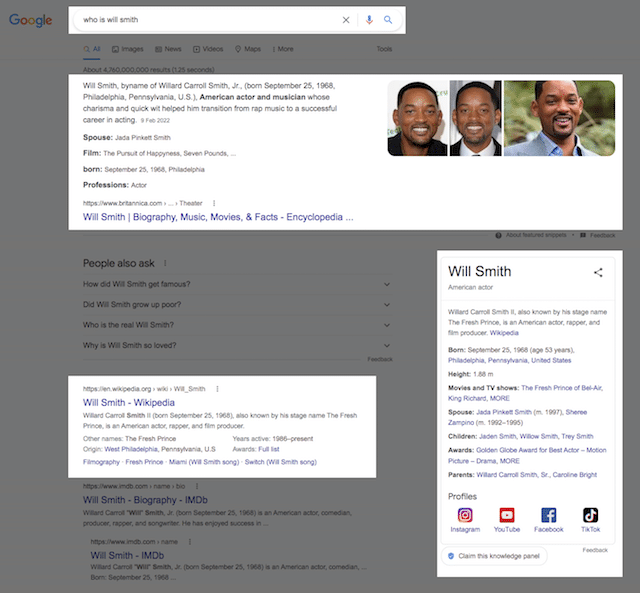Click Feedback under People also ask
This screenshot has width=640, height=593.
pos(380,359)
